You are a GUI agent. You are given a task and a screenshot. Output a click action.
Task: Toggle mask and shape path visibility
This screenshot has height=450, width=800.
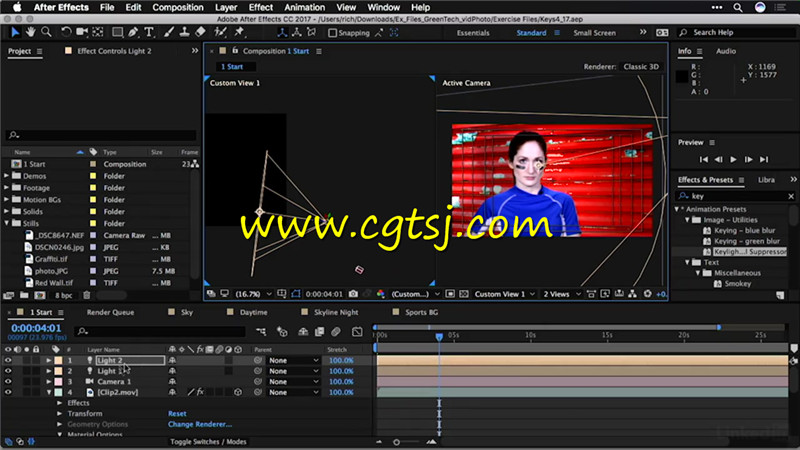tap(296, 294)
